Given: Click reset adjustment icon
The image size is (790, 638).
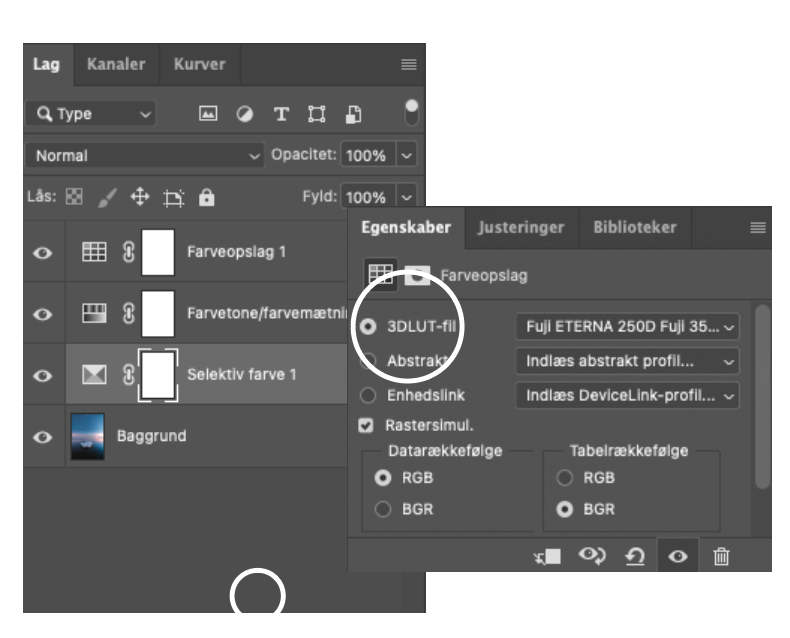Looking at the screenshot, I should coord(635,556).
